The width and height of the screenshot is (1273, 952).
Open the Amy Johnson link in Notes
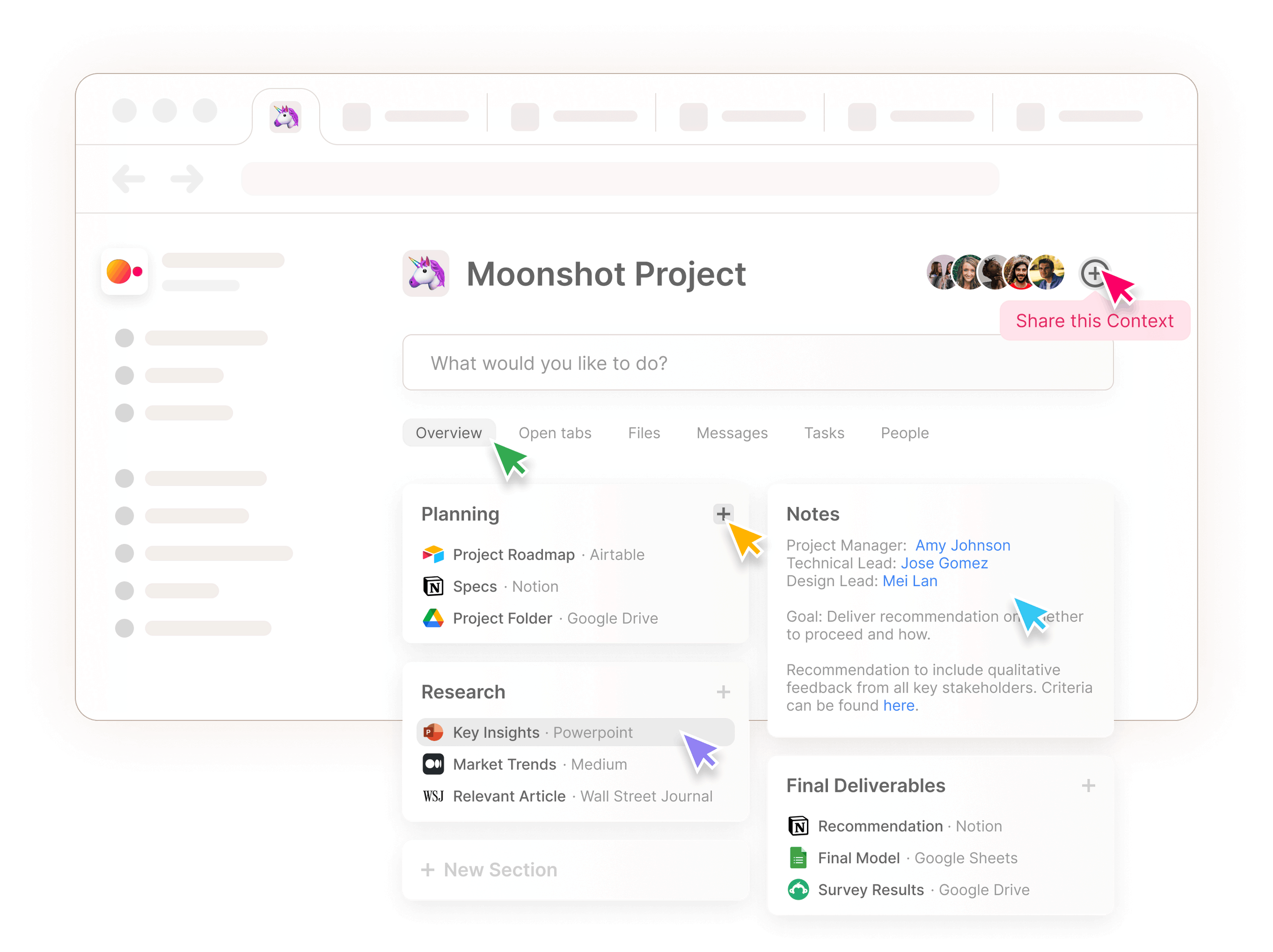(x=962, y=545)
